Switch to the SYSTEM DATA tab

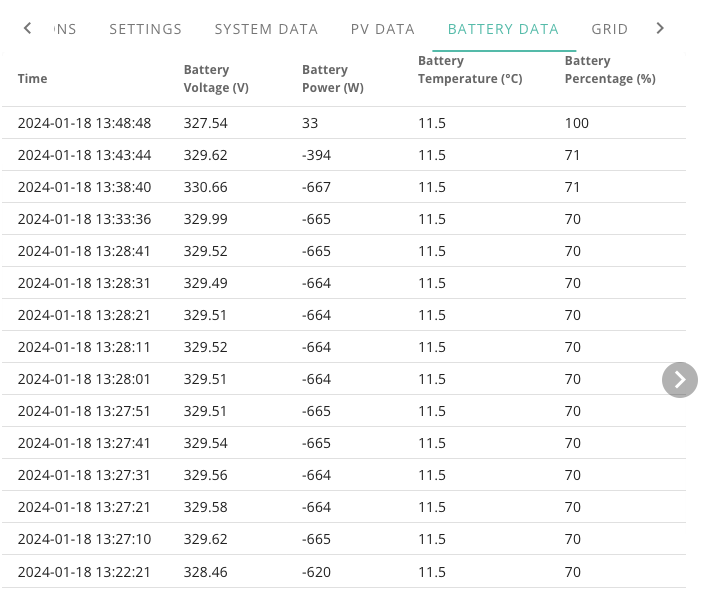(266, 29)
